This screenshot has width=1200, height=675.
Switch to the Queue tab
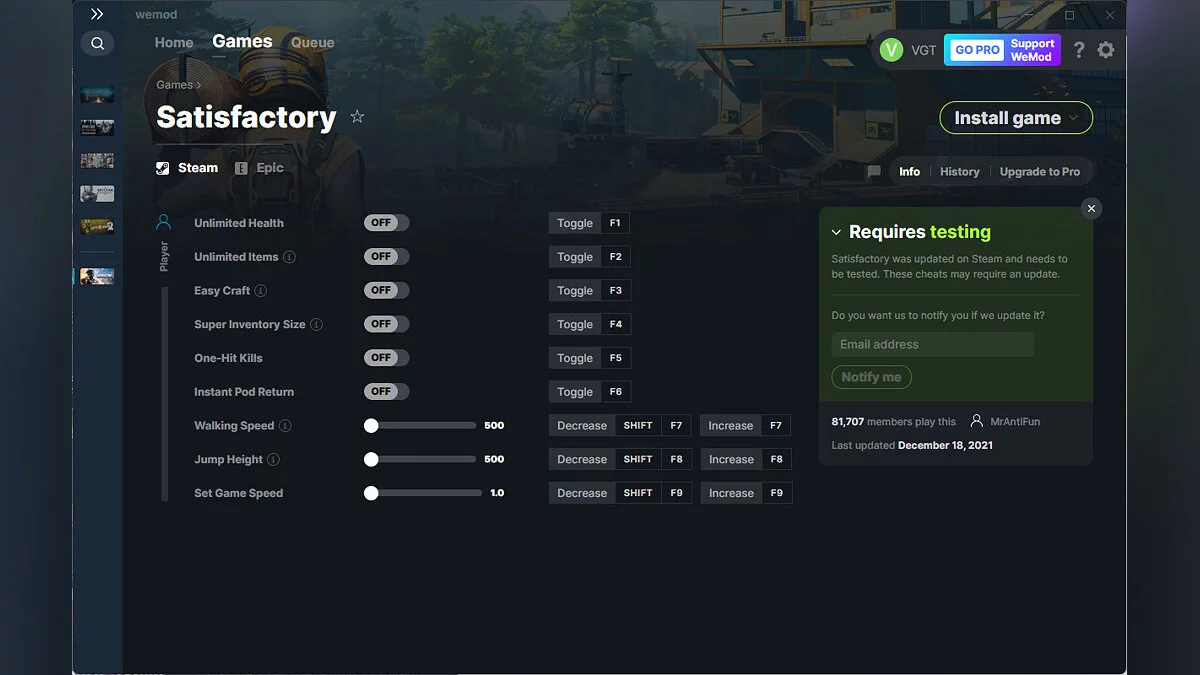[312, 43]
